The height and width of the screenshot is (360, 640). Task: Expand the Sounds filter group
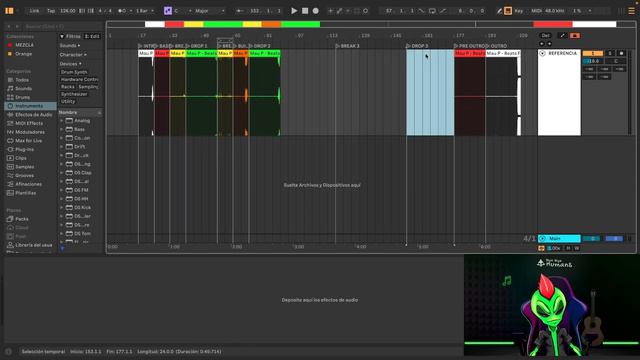coord(70,45)
